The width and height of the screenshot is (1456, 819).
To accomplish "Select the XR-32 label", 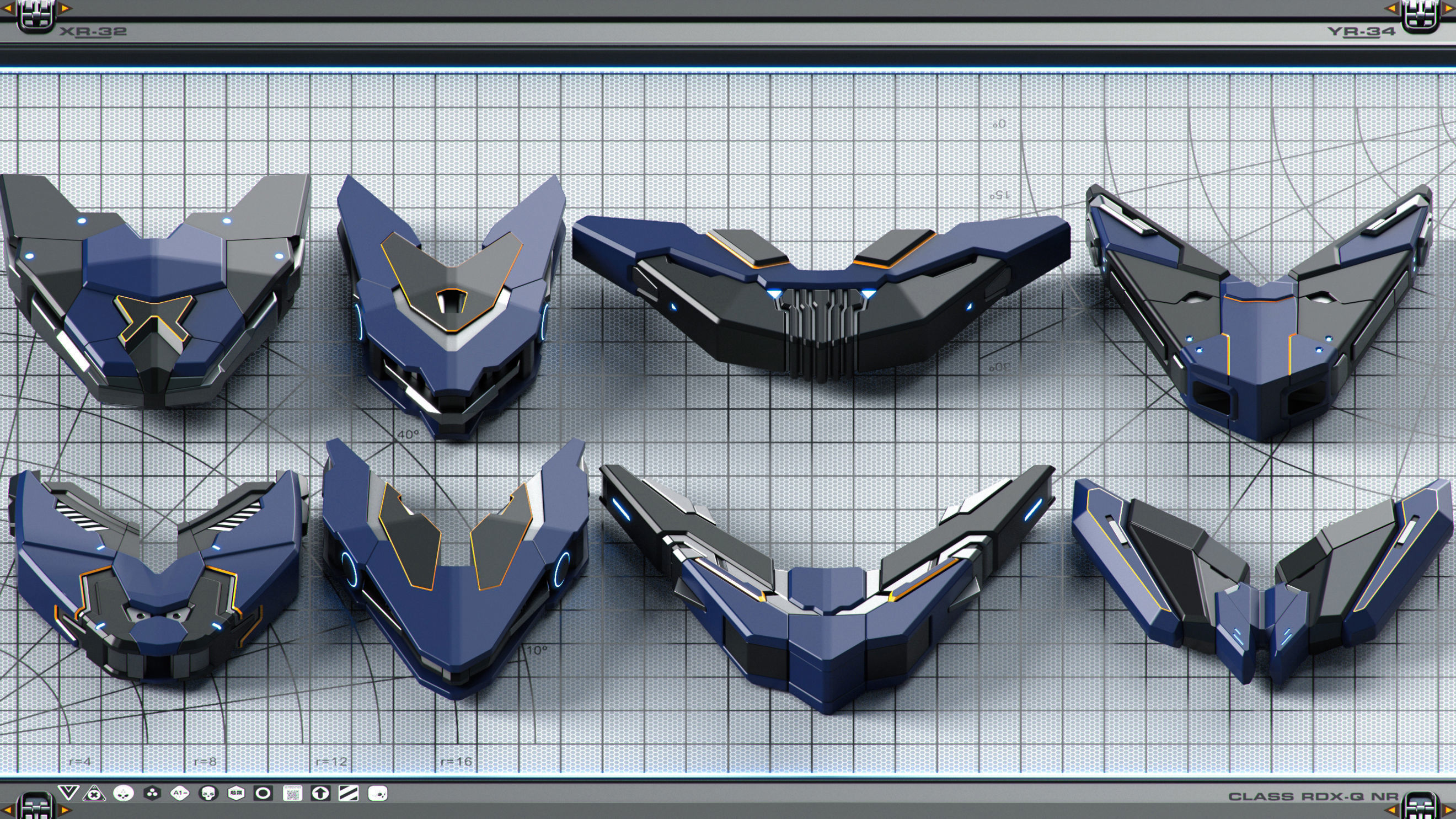I will pyautogui.click(x=93, y=31).
